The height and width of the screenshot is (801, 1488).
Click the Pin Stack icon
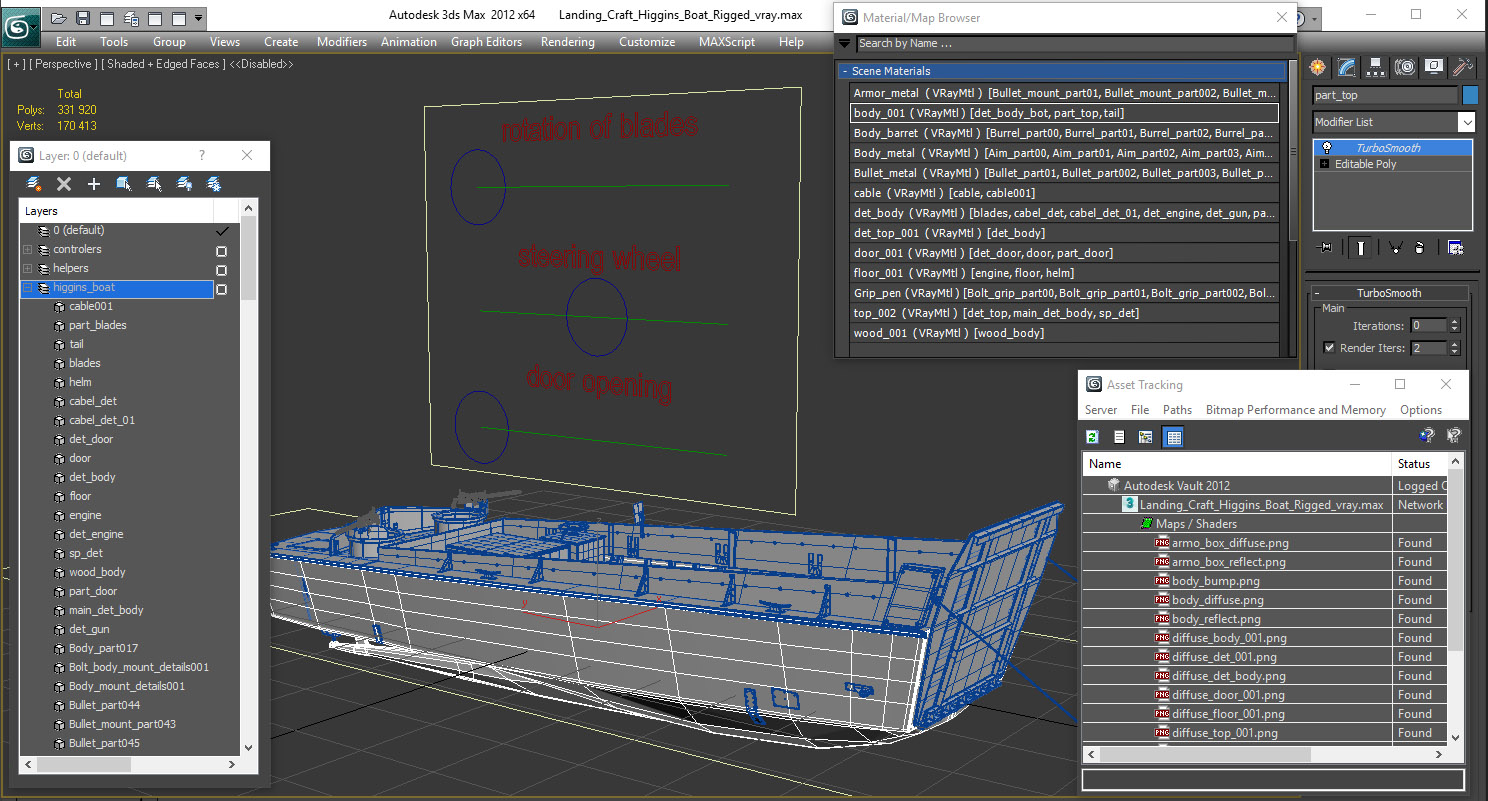(x=1326, y=248)
